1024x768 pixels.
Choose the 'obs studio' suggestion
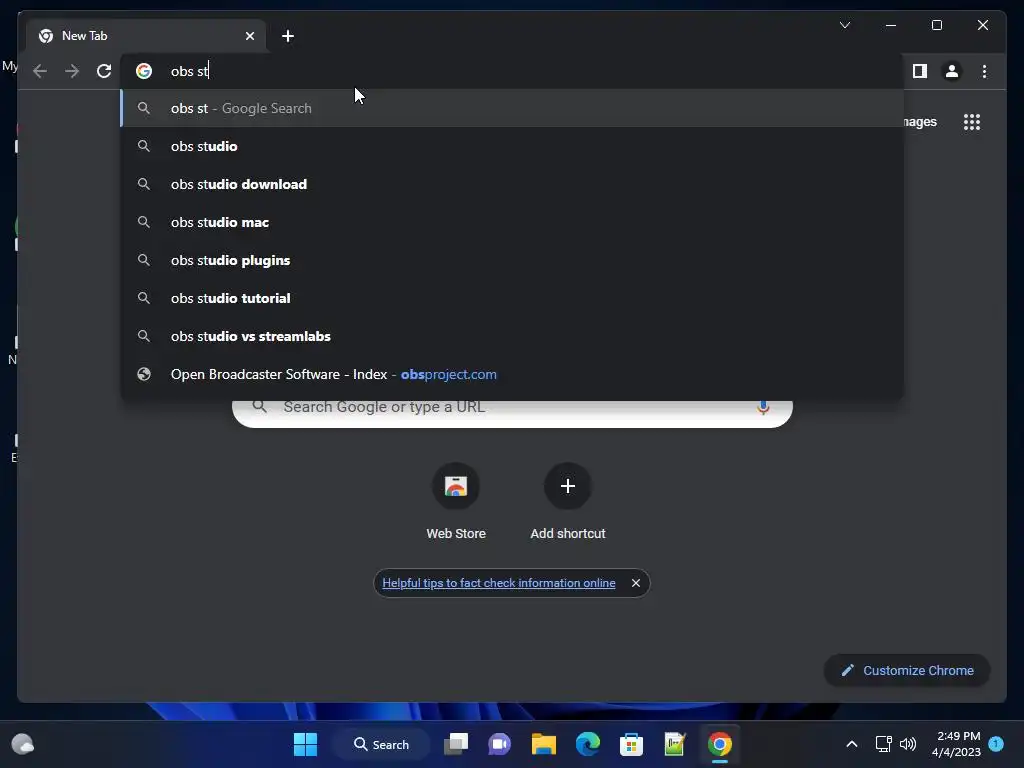pyautogui.click(x=512, y=146)
